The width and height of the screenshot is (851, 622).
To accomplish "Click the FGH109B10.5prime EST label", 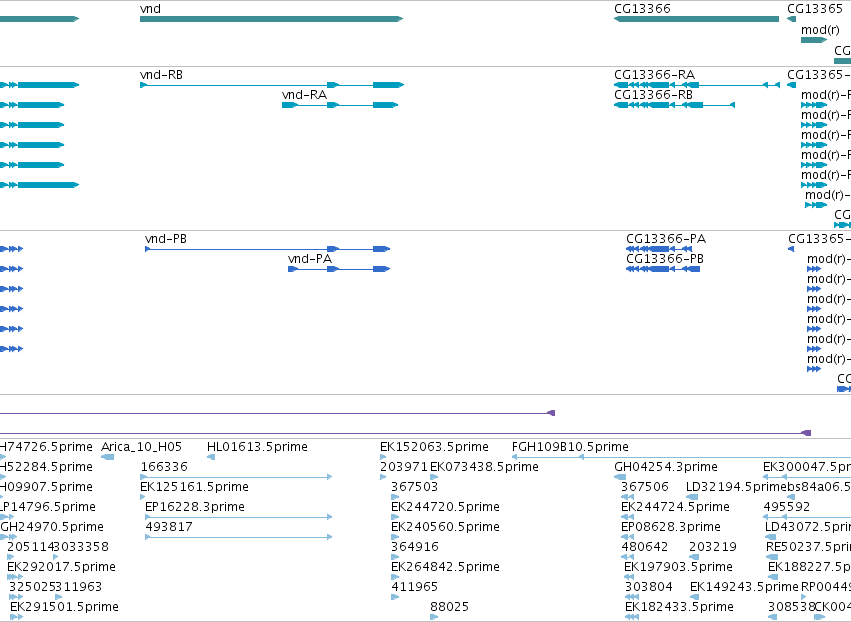I will point(570,447).
